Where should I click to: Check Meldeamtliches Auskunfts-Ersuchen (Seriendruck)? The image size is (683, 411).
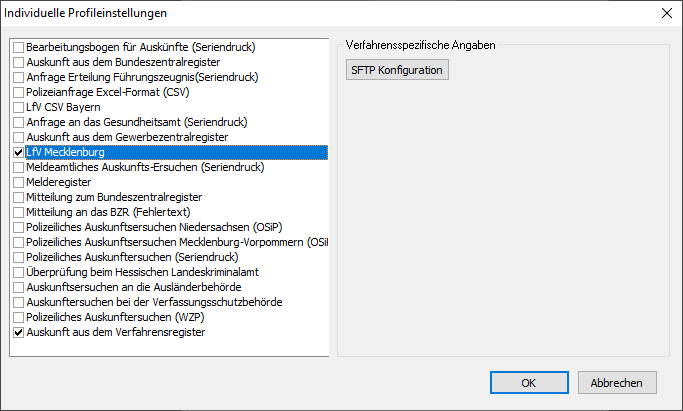pyautogui.click(x=19, y=167)
